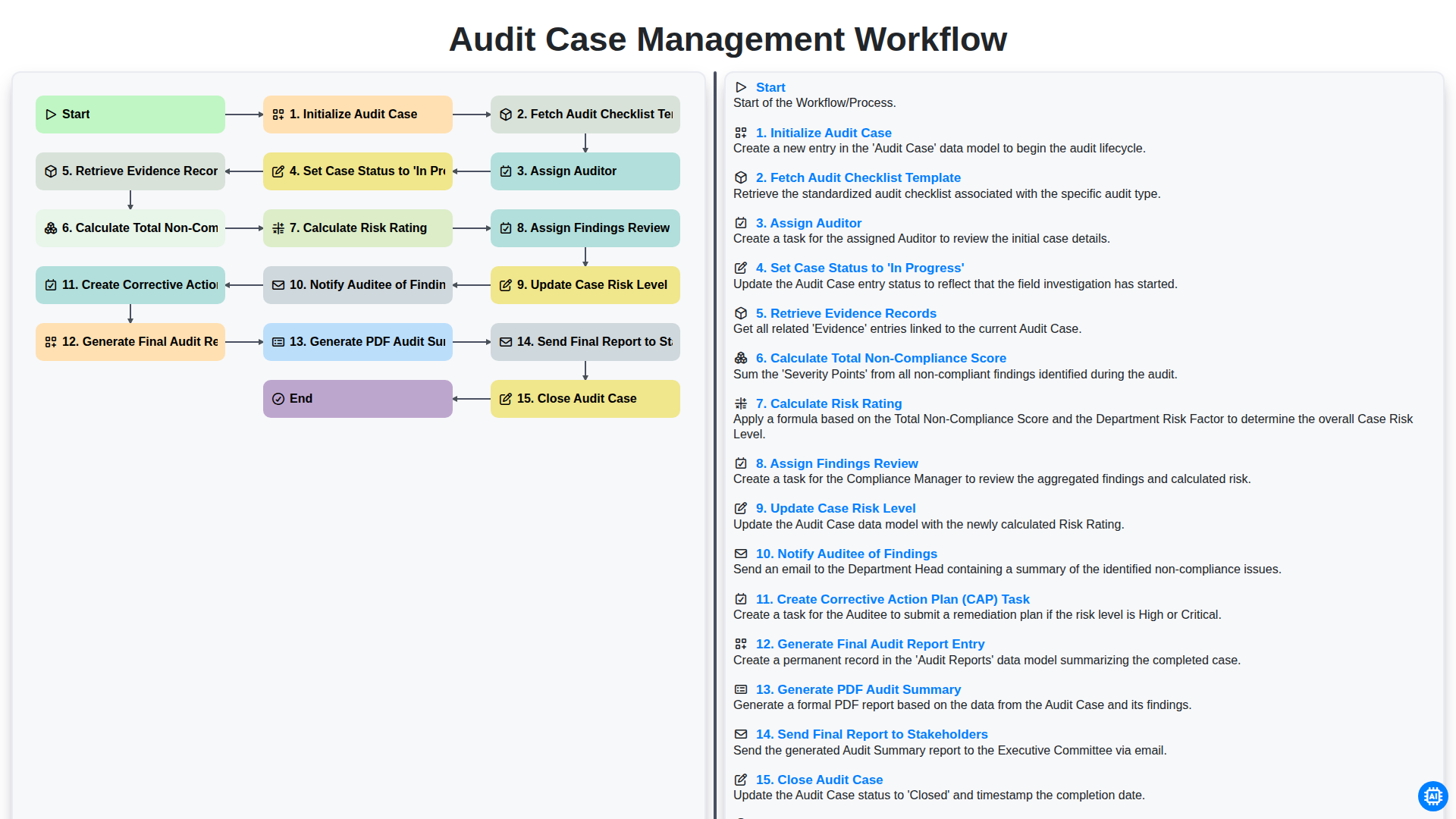The image size is (1456, 819).
Task: Open the 9. Update Case Risk Level link
Action: point(836,508)
